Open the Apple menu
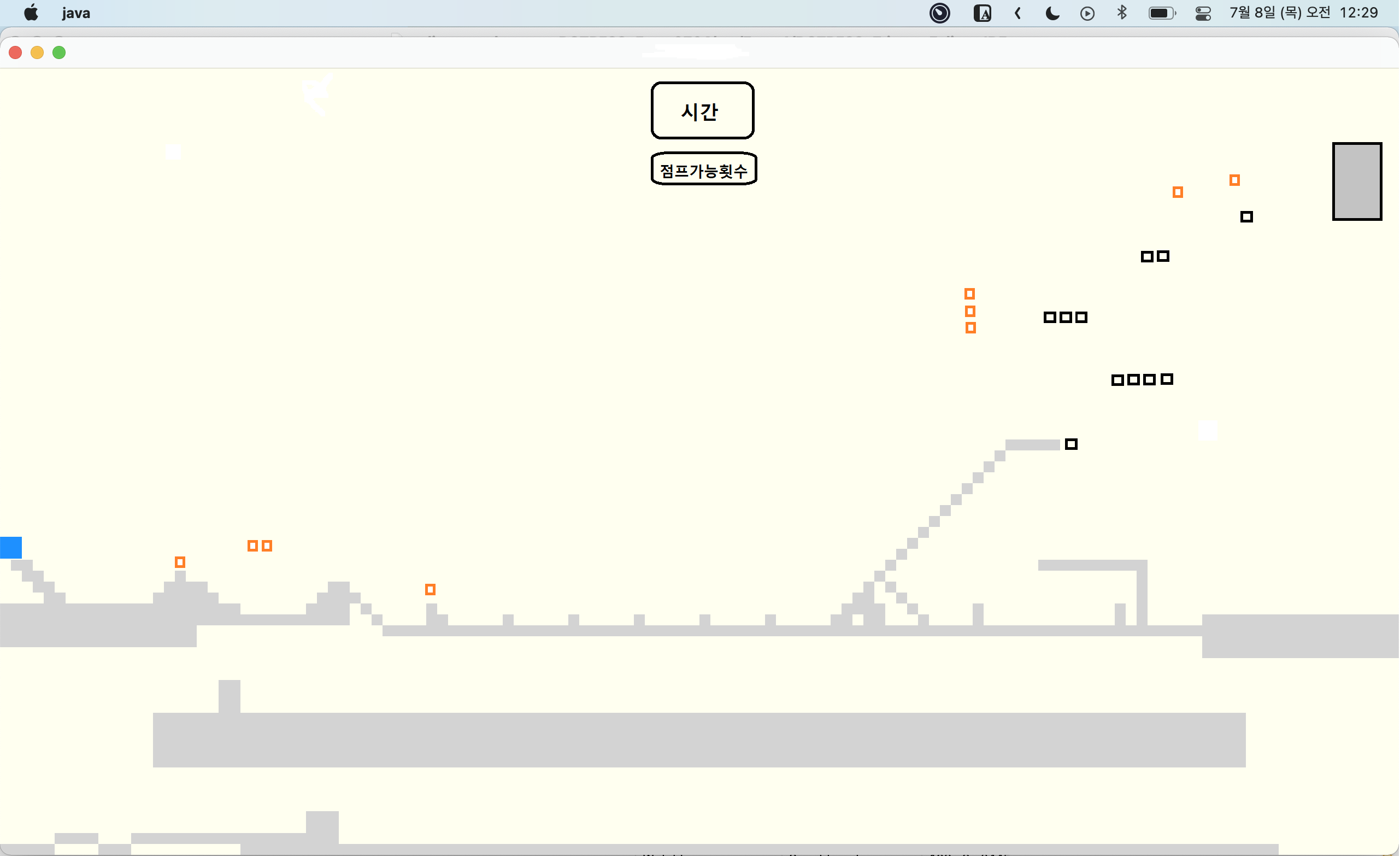This screenshot has height=856, width=1400. point(31,13)
